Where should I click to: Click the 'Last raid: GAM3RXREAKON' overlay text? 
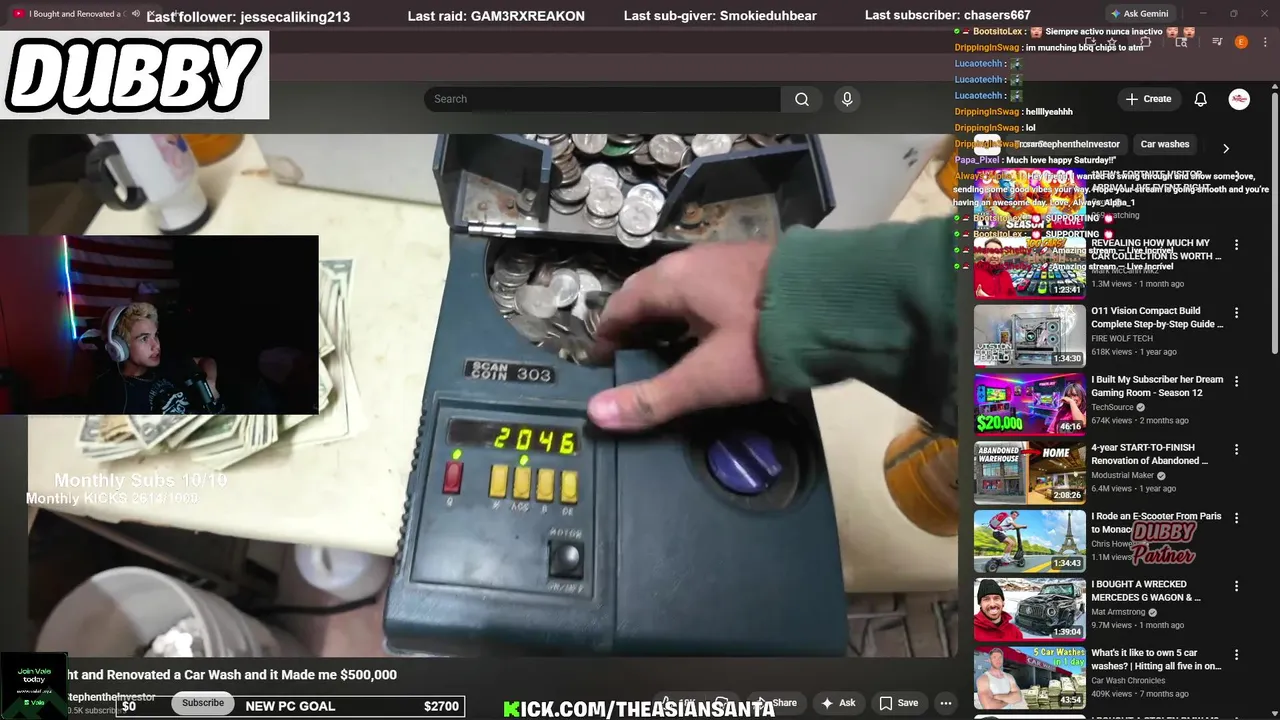pos(496,16)
